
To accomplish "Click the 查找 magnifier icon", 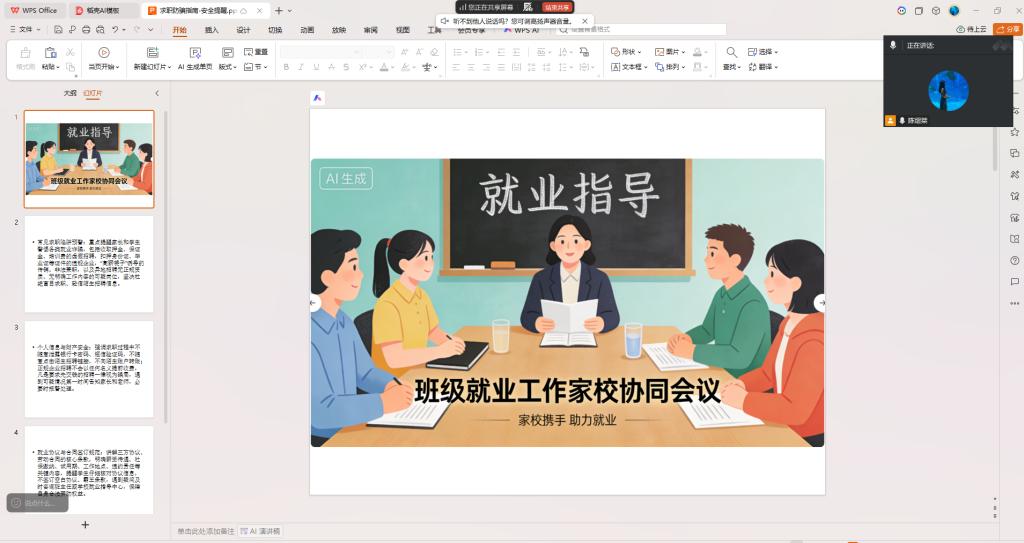I will pos(731,52).
